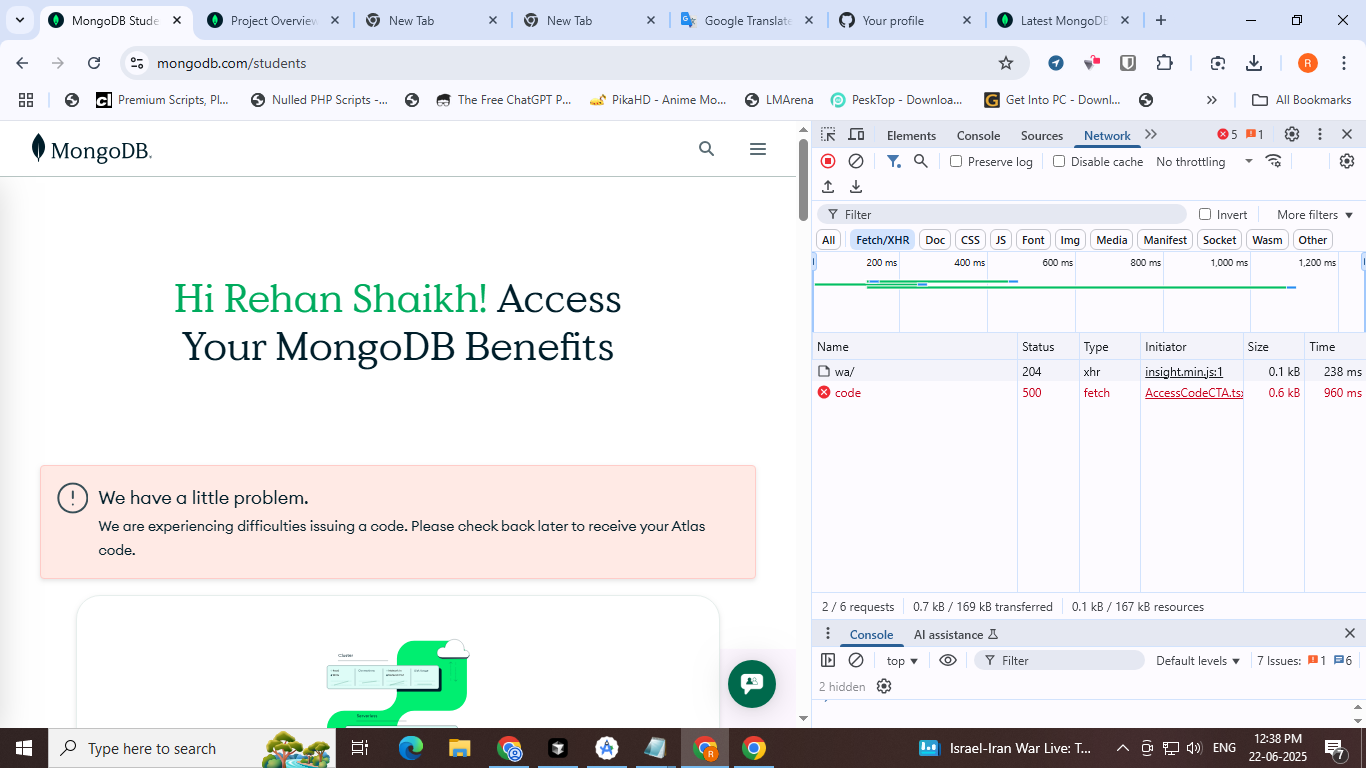Open the MongoDB hamburger menu
Image resolution: width=1366 pixels, height=768 pixels.
[x=757, y=149]
